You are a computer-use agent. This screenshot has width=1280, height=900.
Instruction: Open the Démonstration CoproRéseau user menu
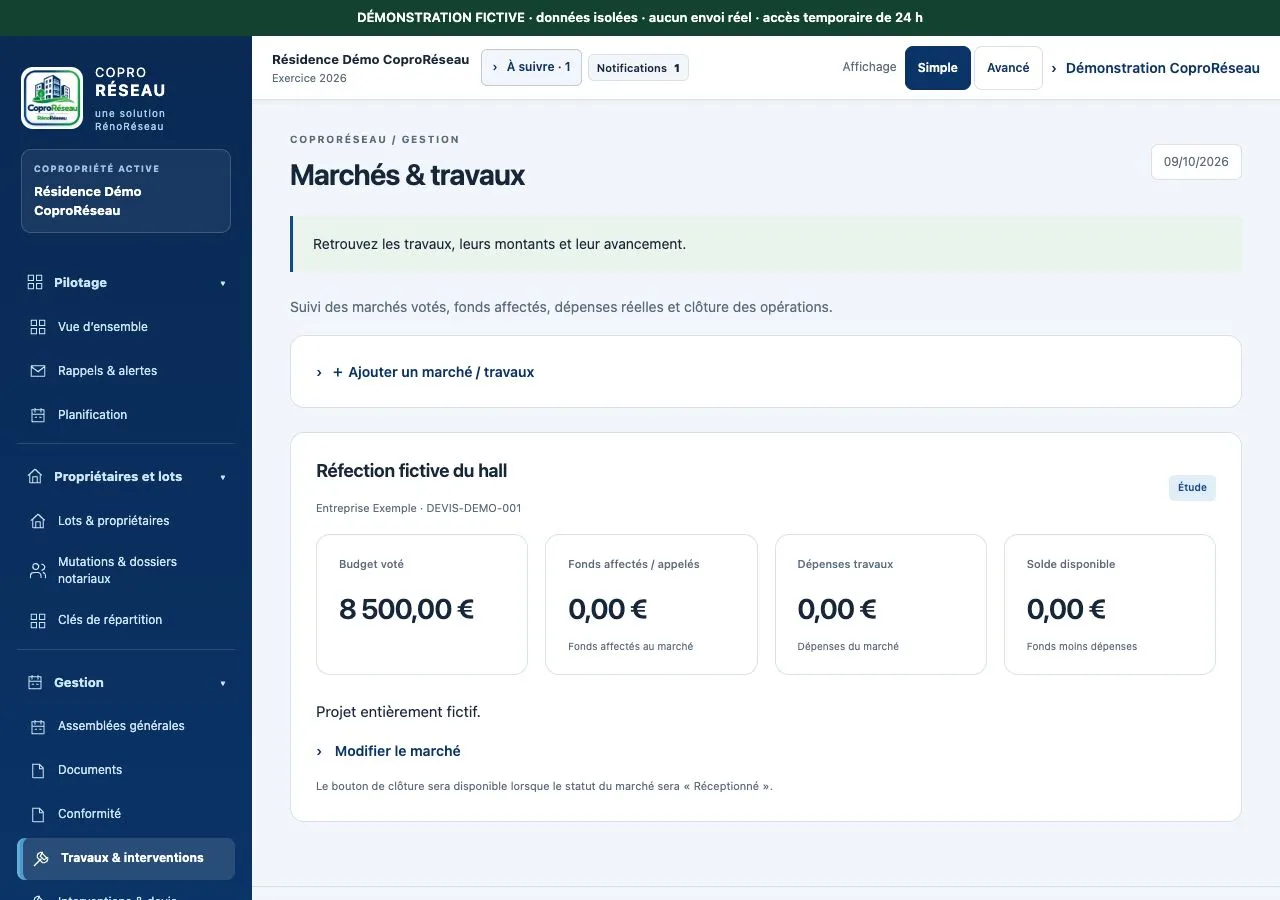click(x=1155, y=68)
